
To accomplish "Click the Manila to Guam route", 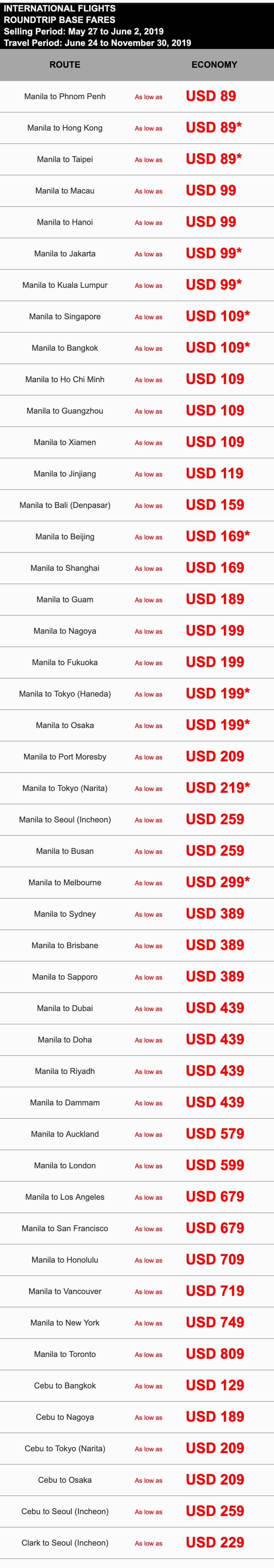I will 64,600.
